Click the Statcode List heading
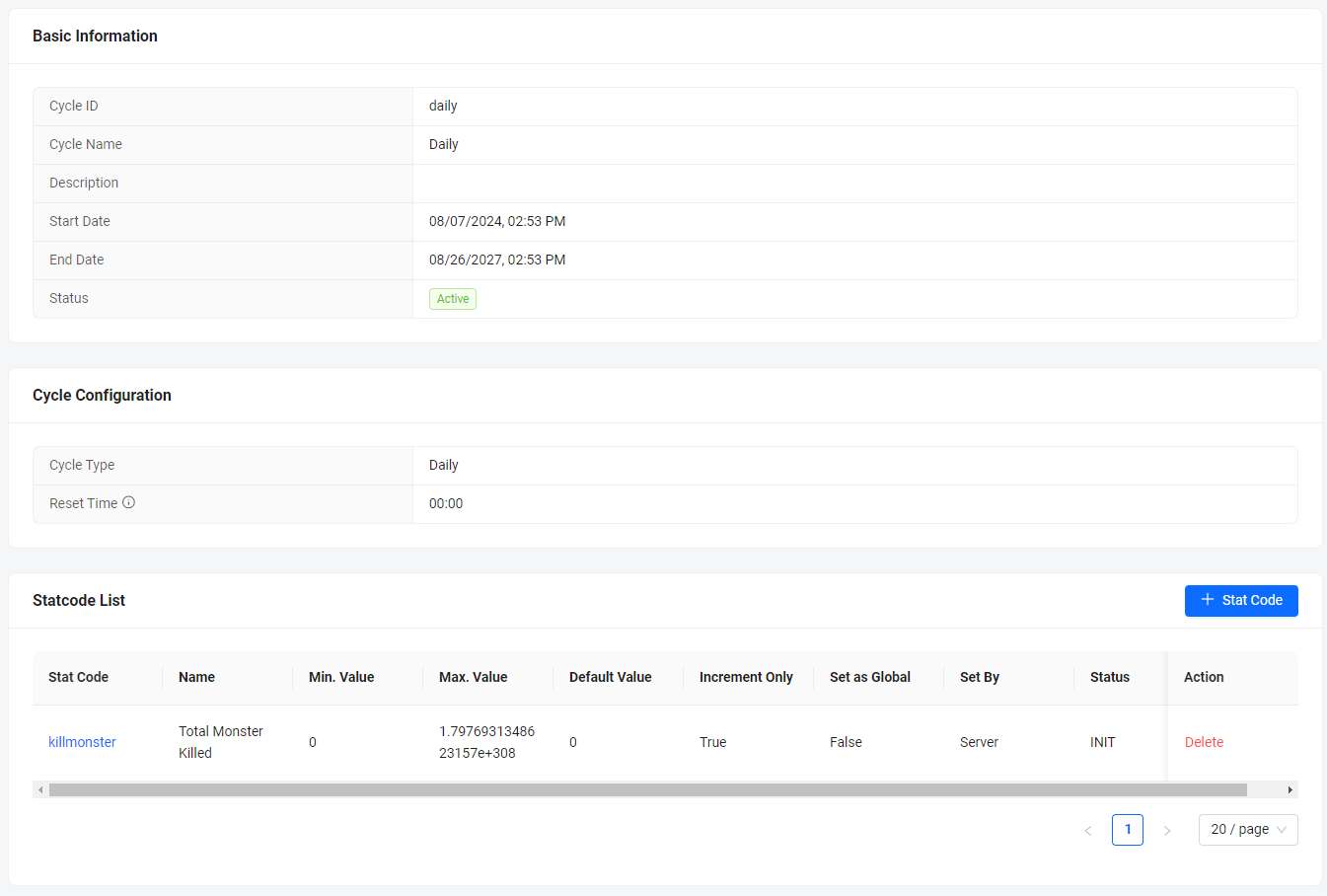 click(x=79, y=600)
